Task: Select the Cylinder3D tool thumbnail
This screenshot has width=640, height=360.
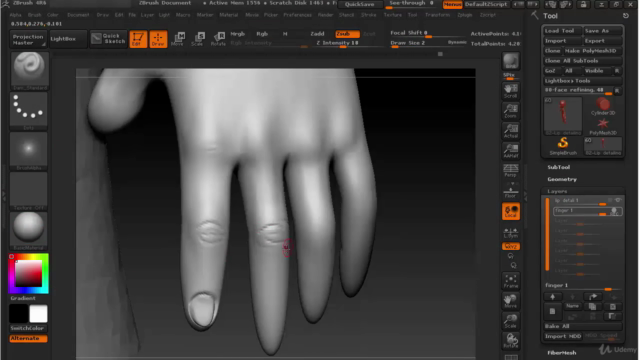Action: pos(603,107)
